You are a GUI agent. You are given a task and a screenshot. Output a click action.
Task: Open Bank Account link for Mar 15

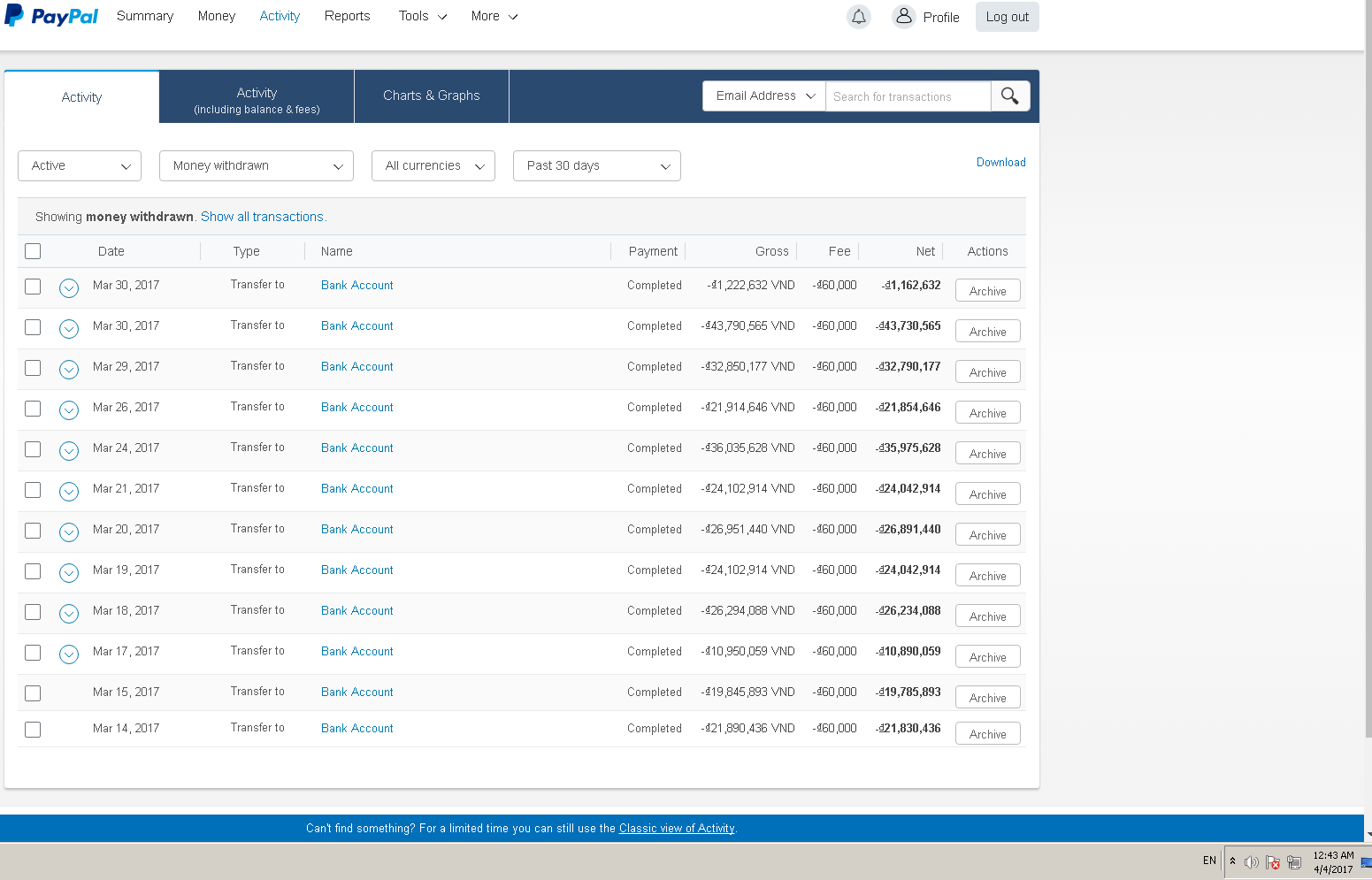tap(357, 692)
